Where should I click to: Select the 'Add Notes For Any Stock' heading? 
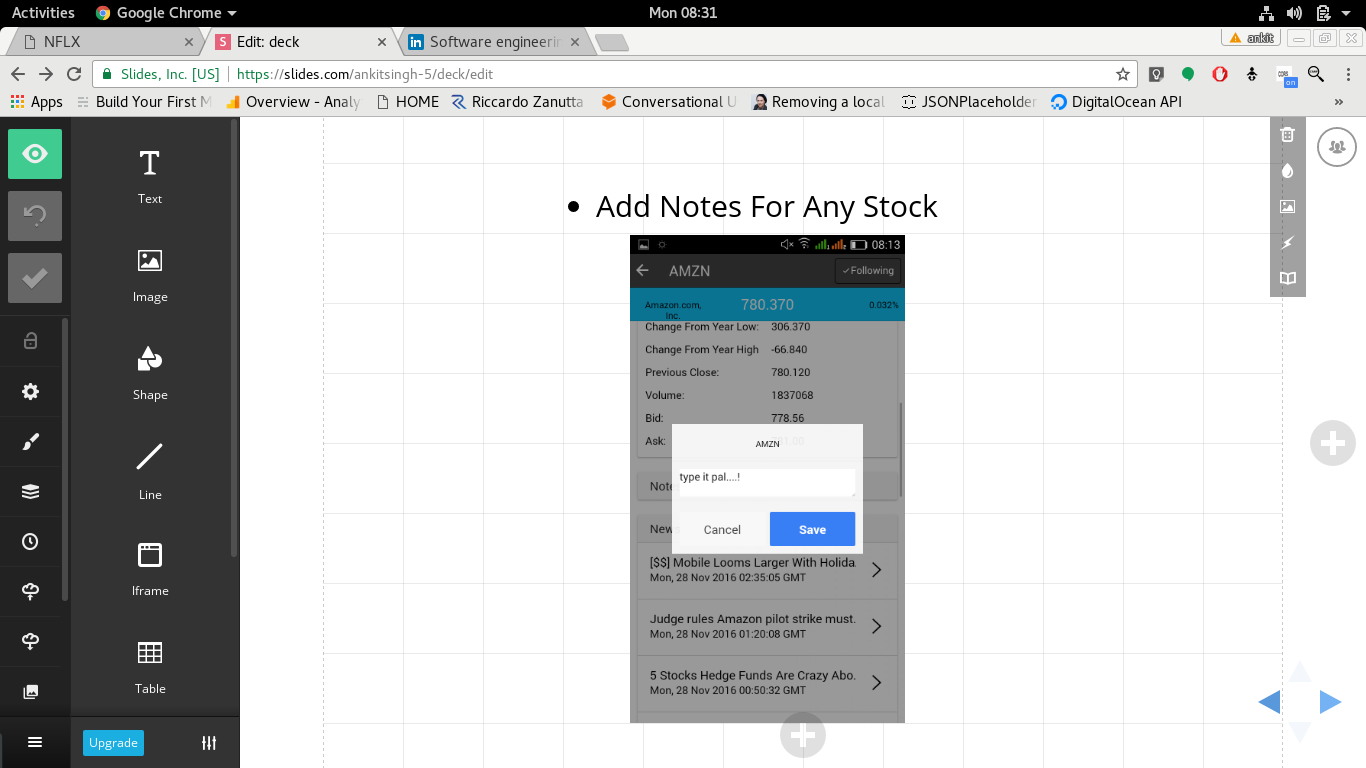click(x=766, y=206)
